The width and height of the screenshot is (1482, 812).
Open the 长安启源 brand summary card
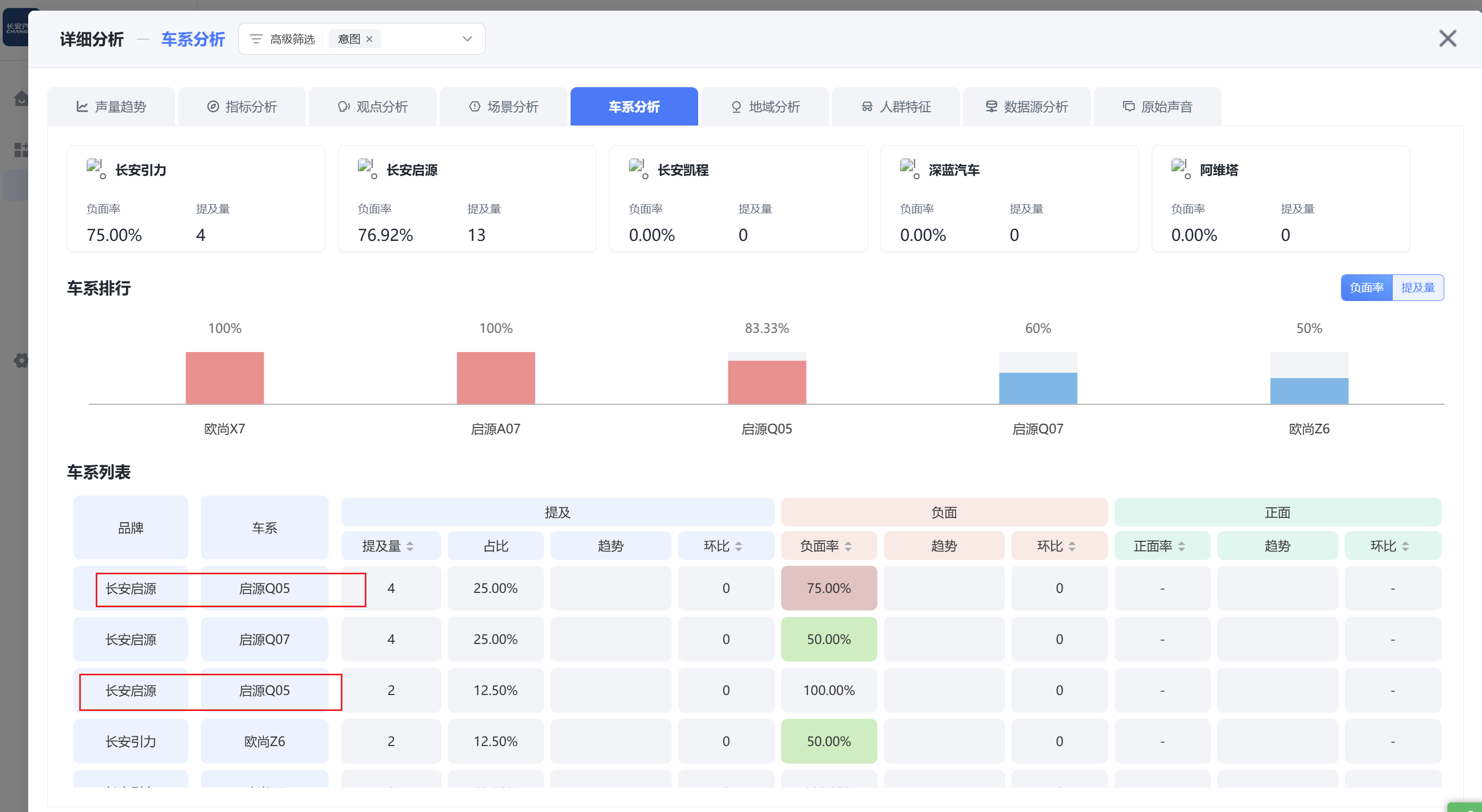pyautogui.click(x=466, y=198)
